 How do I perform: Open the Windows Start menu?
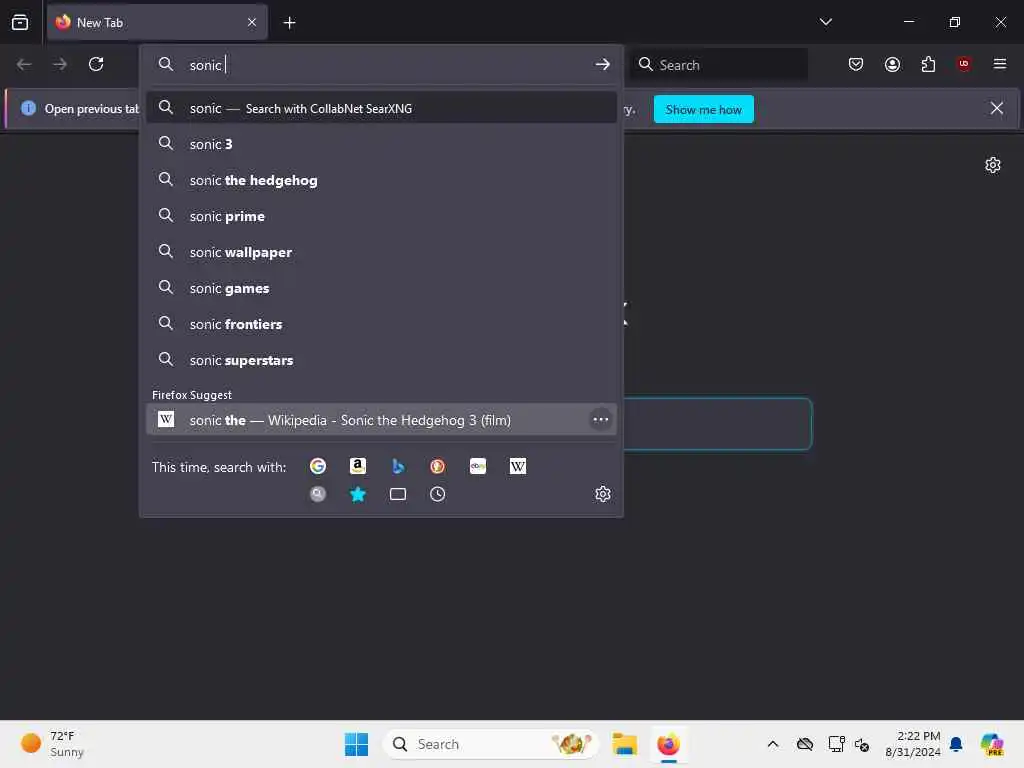(356, 744)
